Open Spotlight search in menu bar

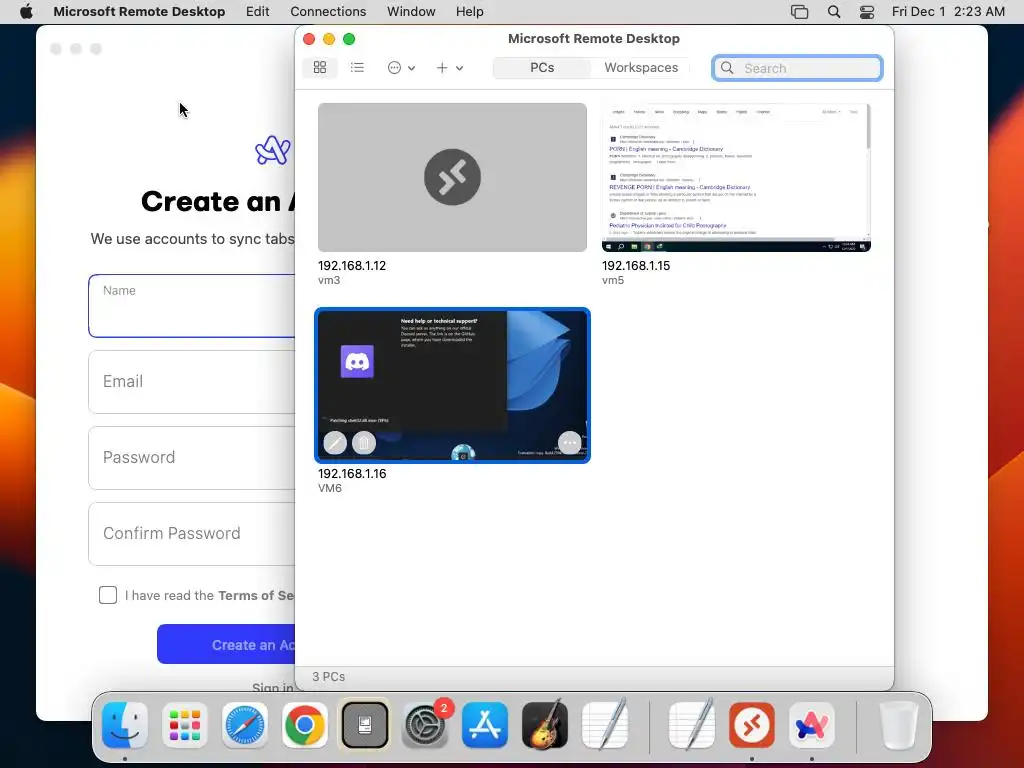click(x=833, y=12)
